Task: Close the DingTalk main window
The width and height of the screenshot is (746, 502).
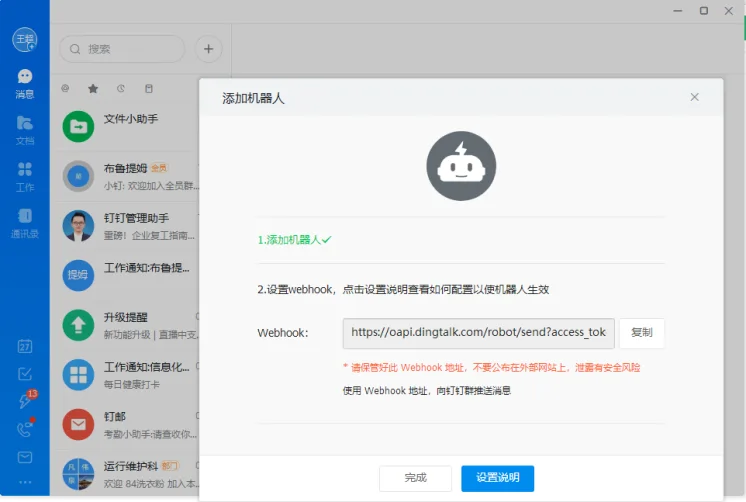Action: [x=728, y=10]
